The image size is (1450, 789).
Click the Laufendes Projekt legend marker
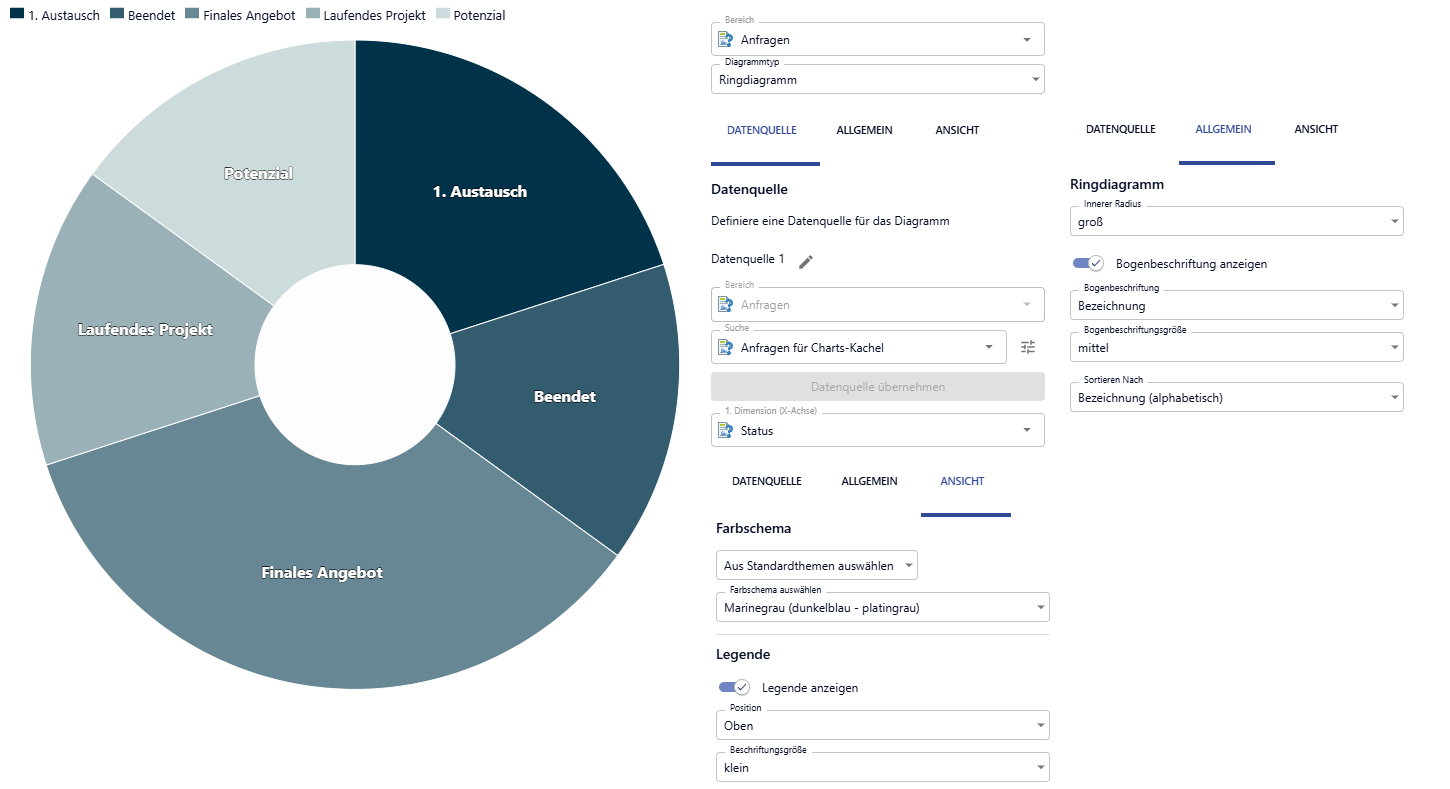click(313, 15)
